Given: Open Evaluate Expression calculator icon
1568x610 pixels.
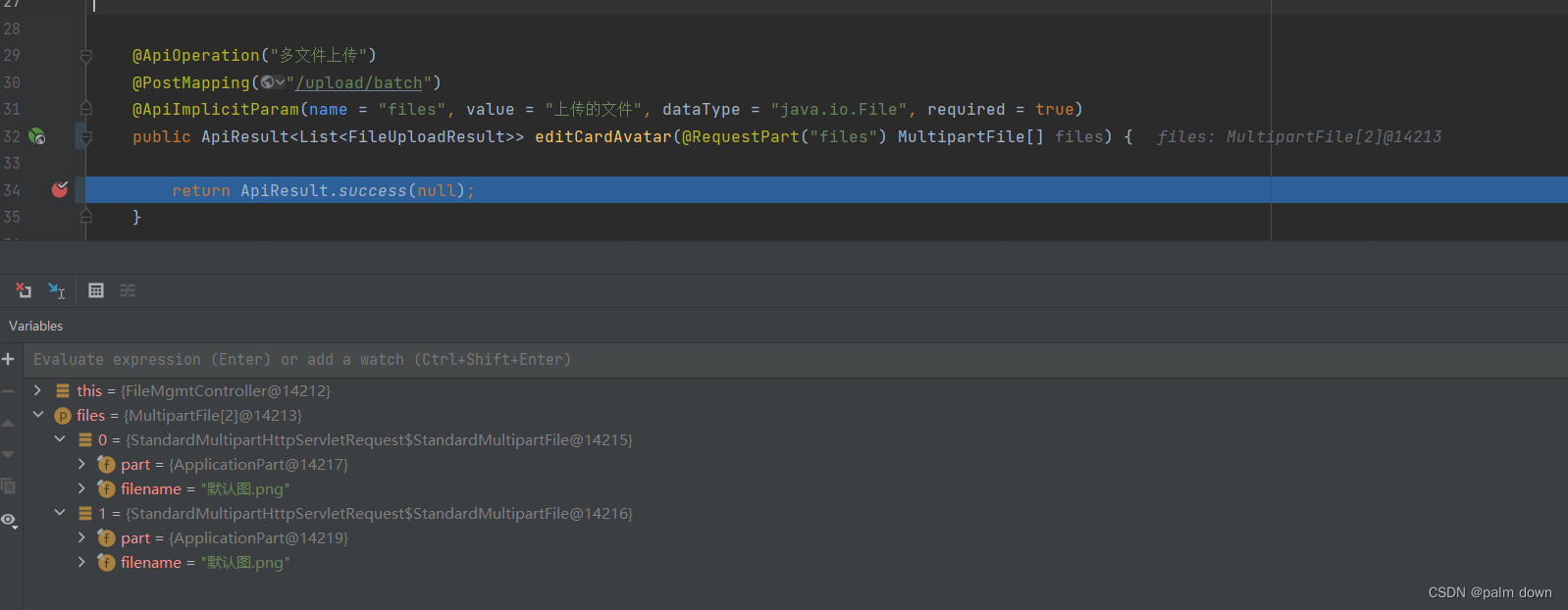Looking at the screenshot, I should coord(96,290).
